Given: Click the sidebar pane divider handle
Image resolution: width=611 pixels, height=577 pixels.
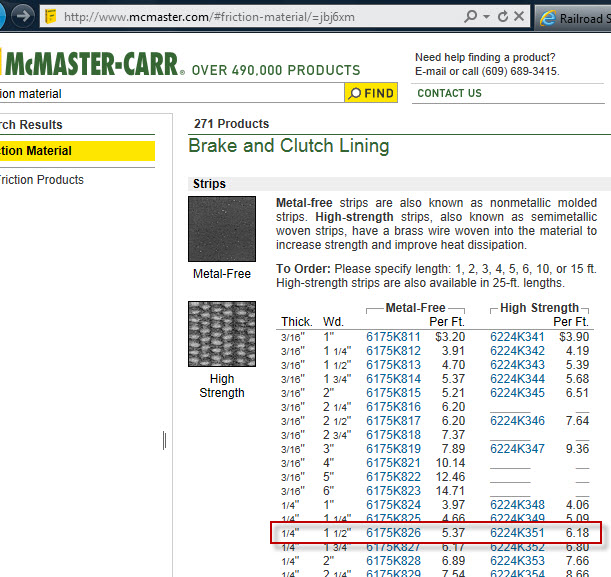Looking at the screenshot, I should click(164, 440).
